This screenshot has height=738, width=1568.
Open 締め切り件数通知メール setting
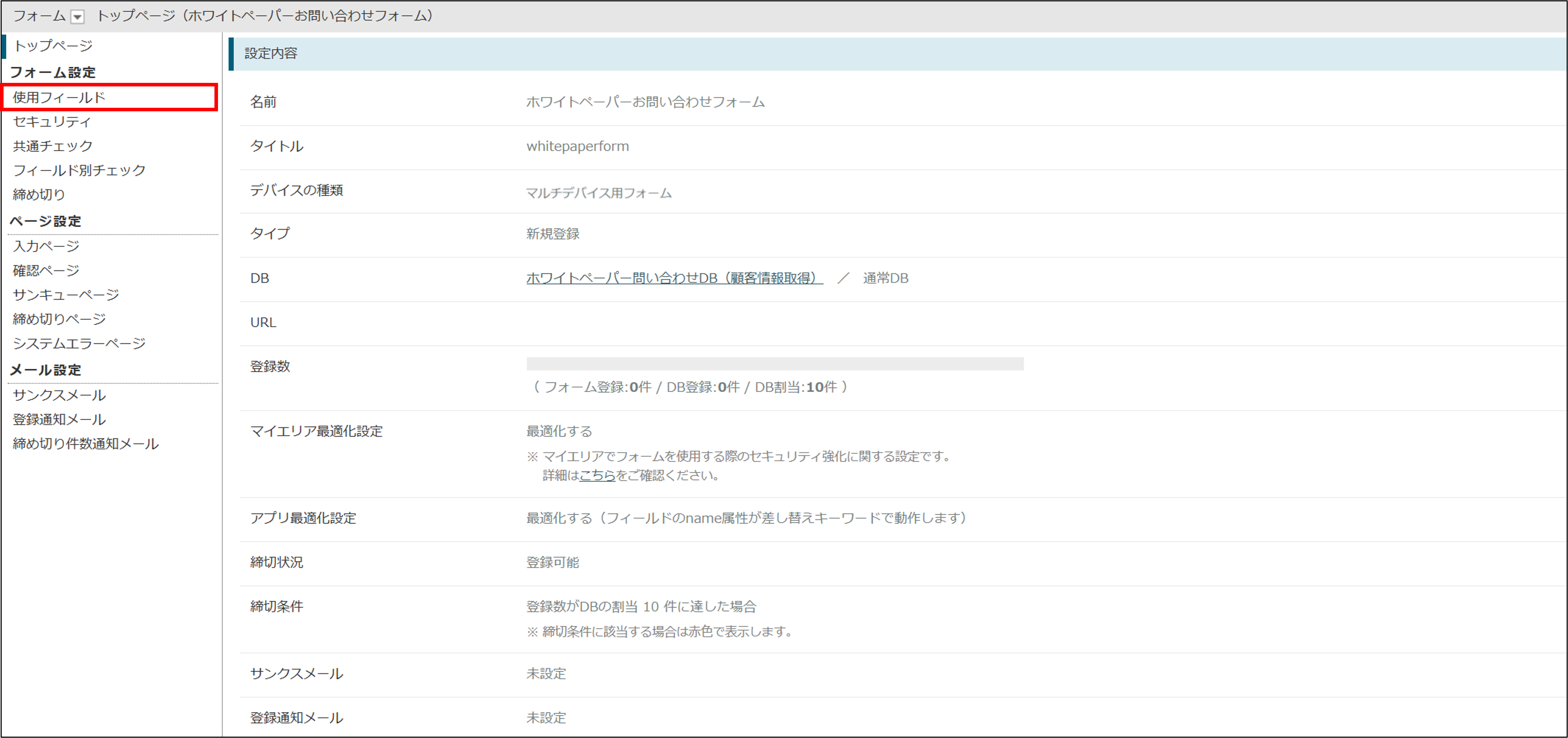(x=86, y=444)
